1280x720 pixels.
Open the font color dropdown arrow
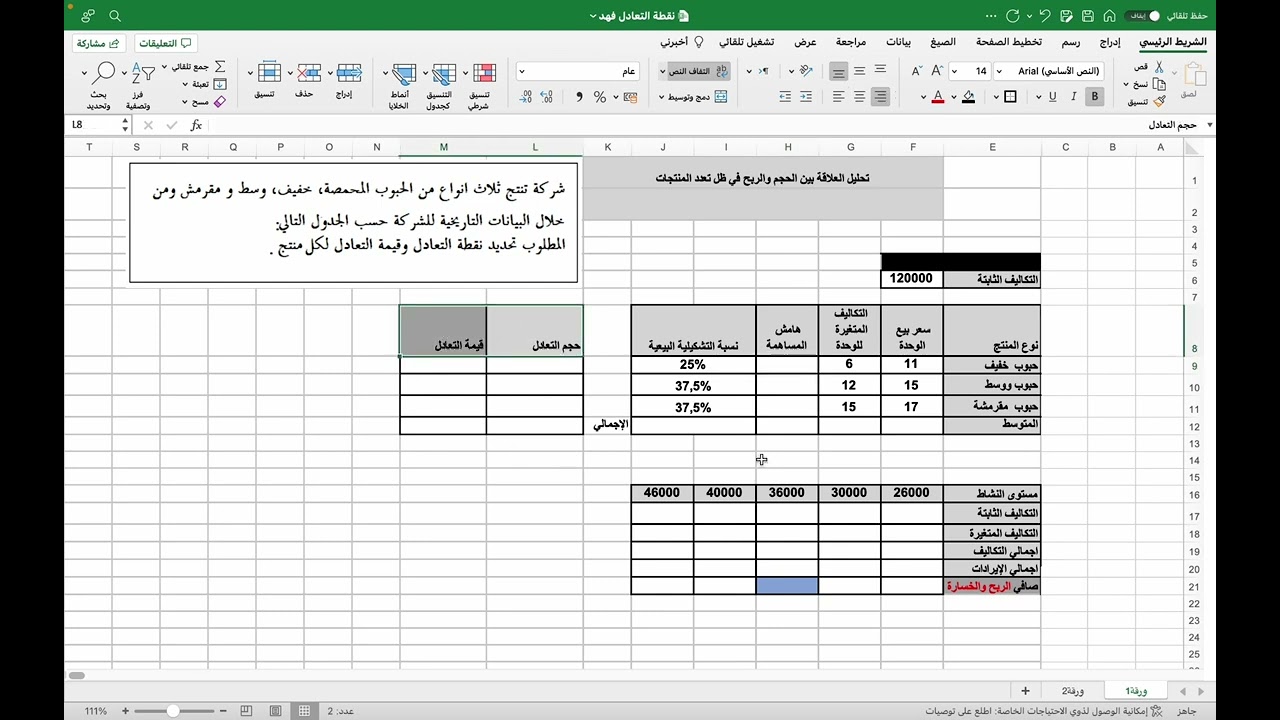[925, 98]
